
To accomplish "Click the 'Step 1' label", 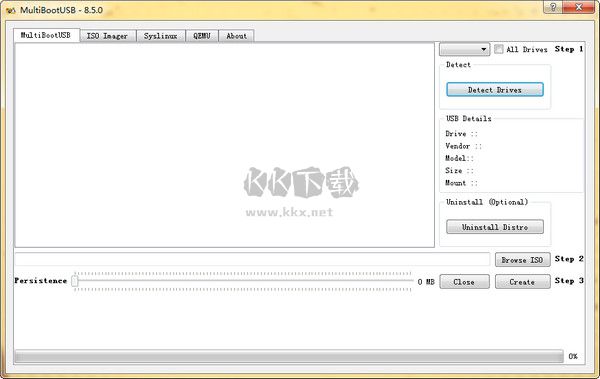I will (569, 49).
